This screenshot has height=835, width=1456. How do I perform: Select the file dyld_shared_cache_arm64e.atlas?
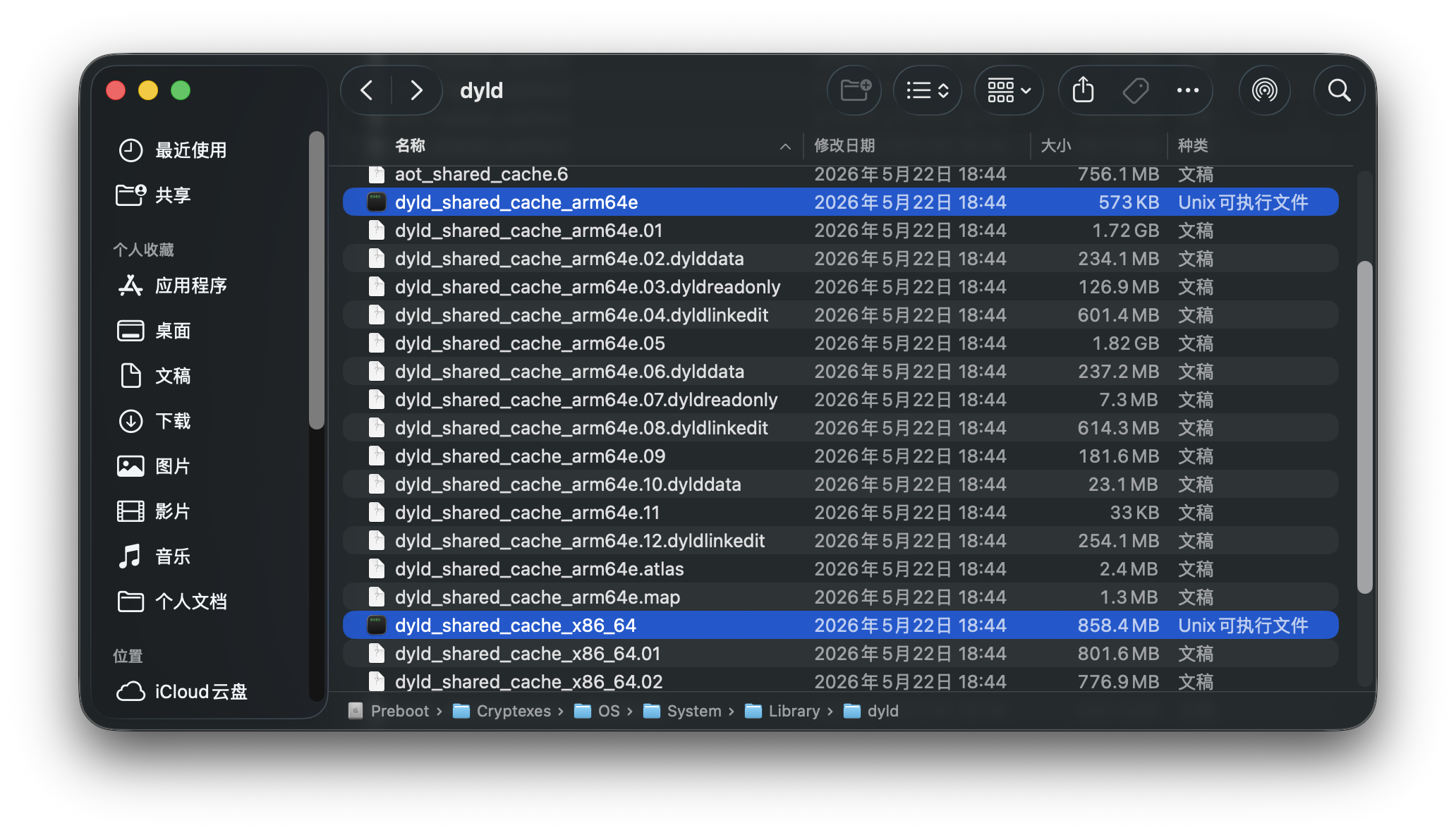[841, 569]
